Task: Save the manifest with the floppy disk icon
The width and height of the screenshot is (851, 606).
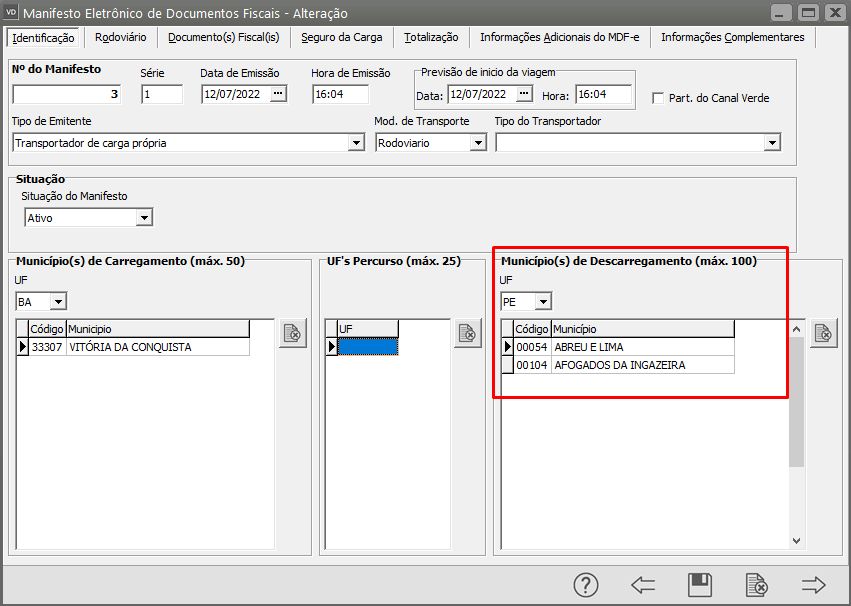Action: pyautogui.click(x=700, y=585)
